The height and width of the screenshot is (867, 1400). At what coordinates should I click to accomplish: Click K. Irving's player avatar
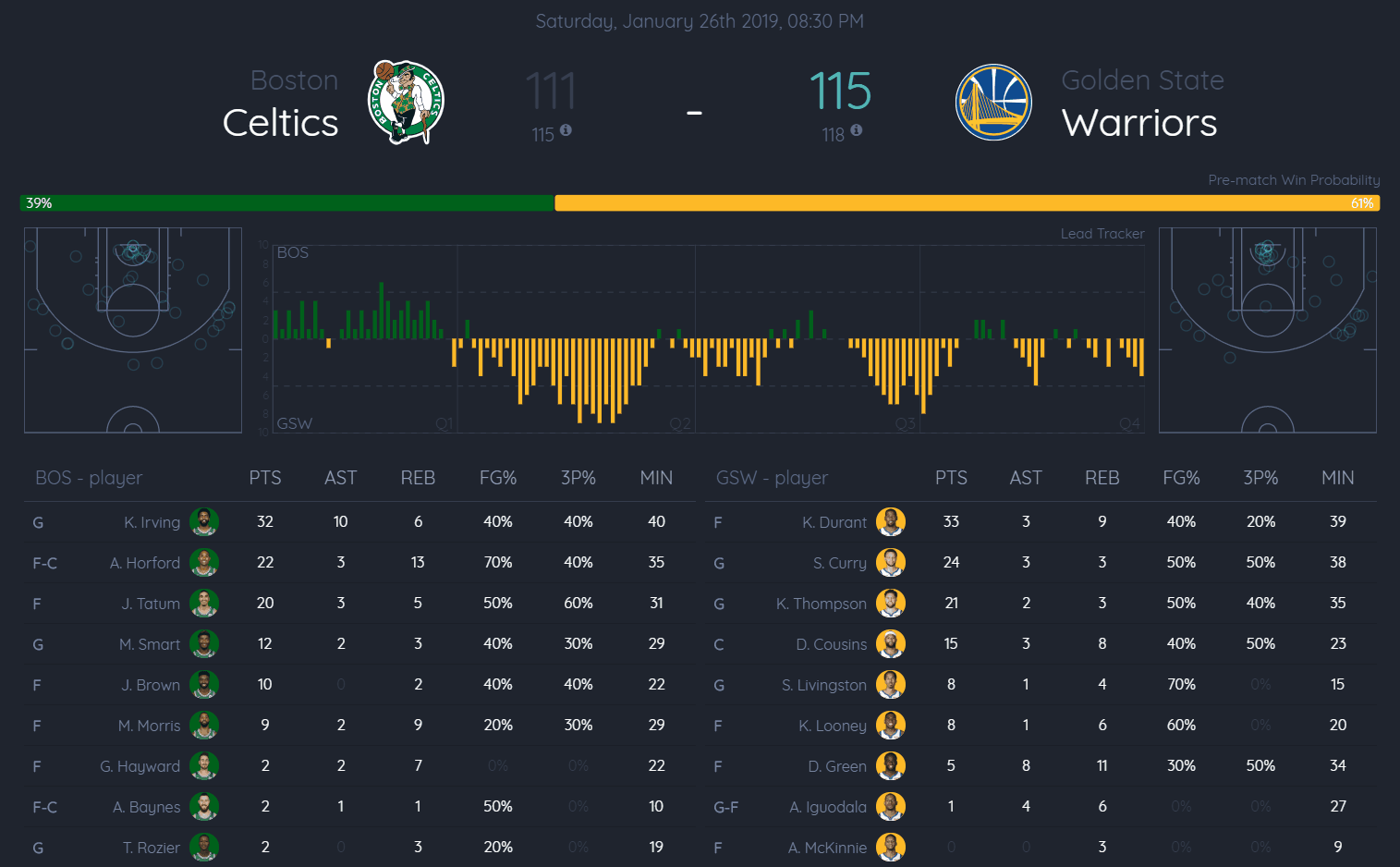[204, 522]
